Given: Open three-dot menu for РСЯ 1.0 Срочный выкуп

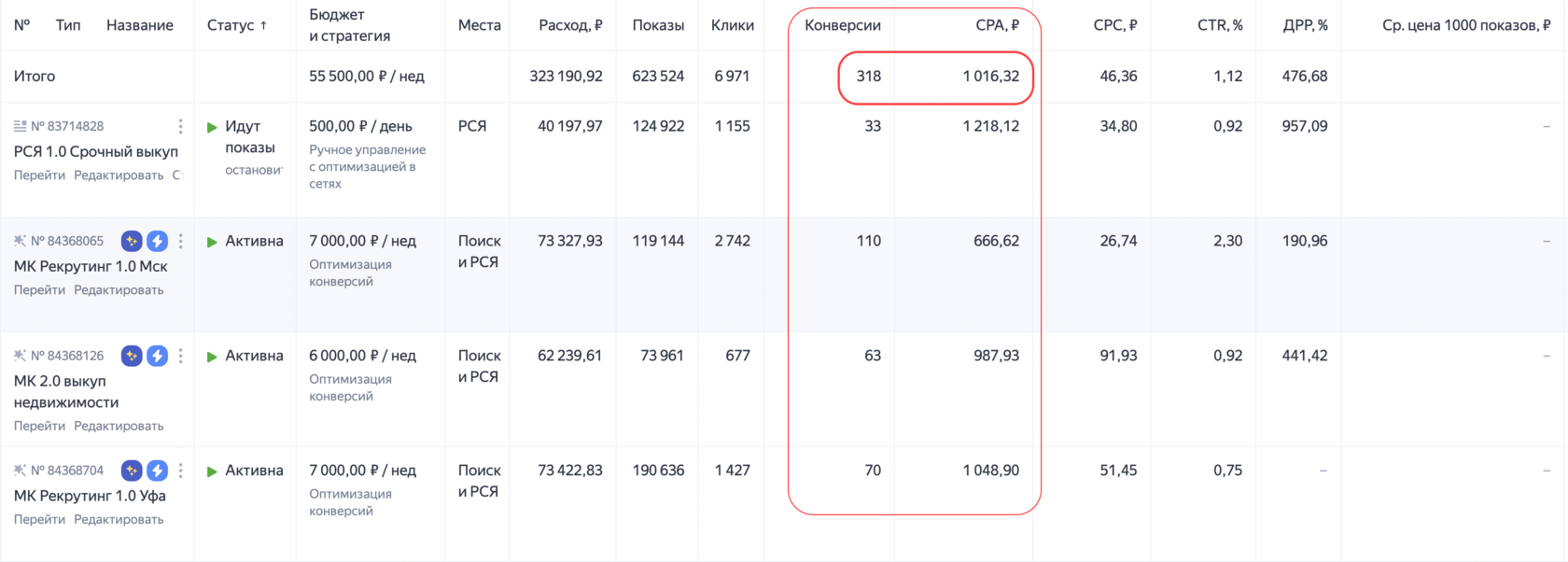Looking at the screenshot, I should (x=180, y=126).
